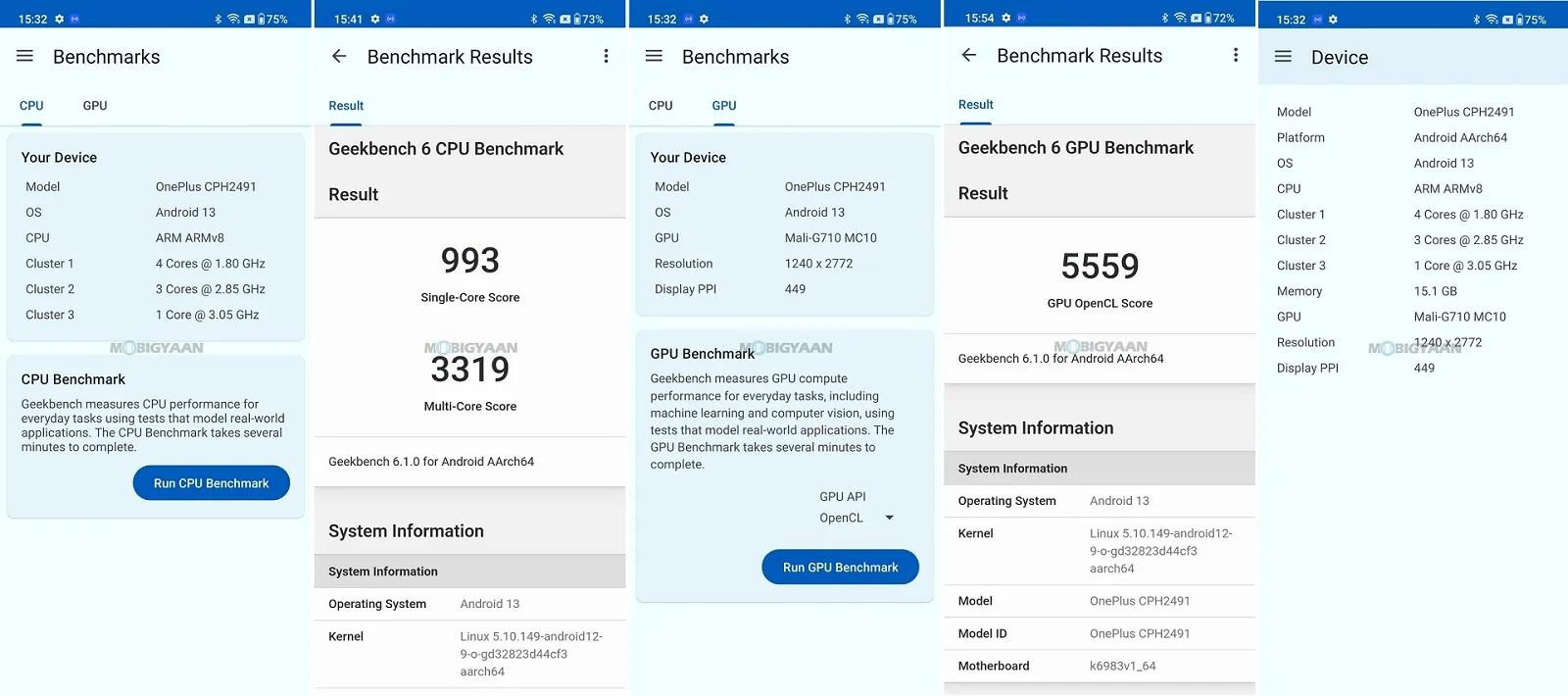Tap the Memory label on Device screen
This screenshot has height=696, width=1568.
pos(1299,292)
